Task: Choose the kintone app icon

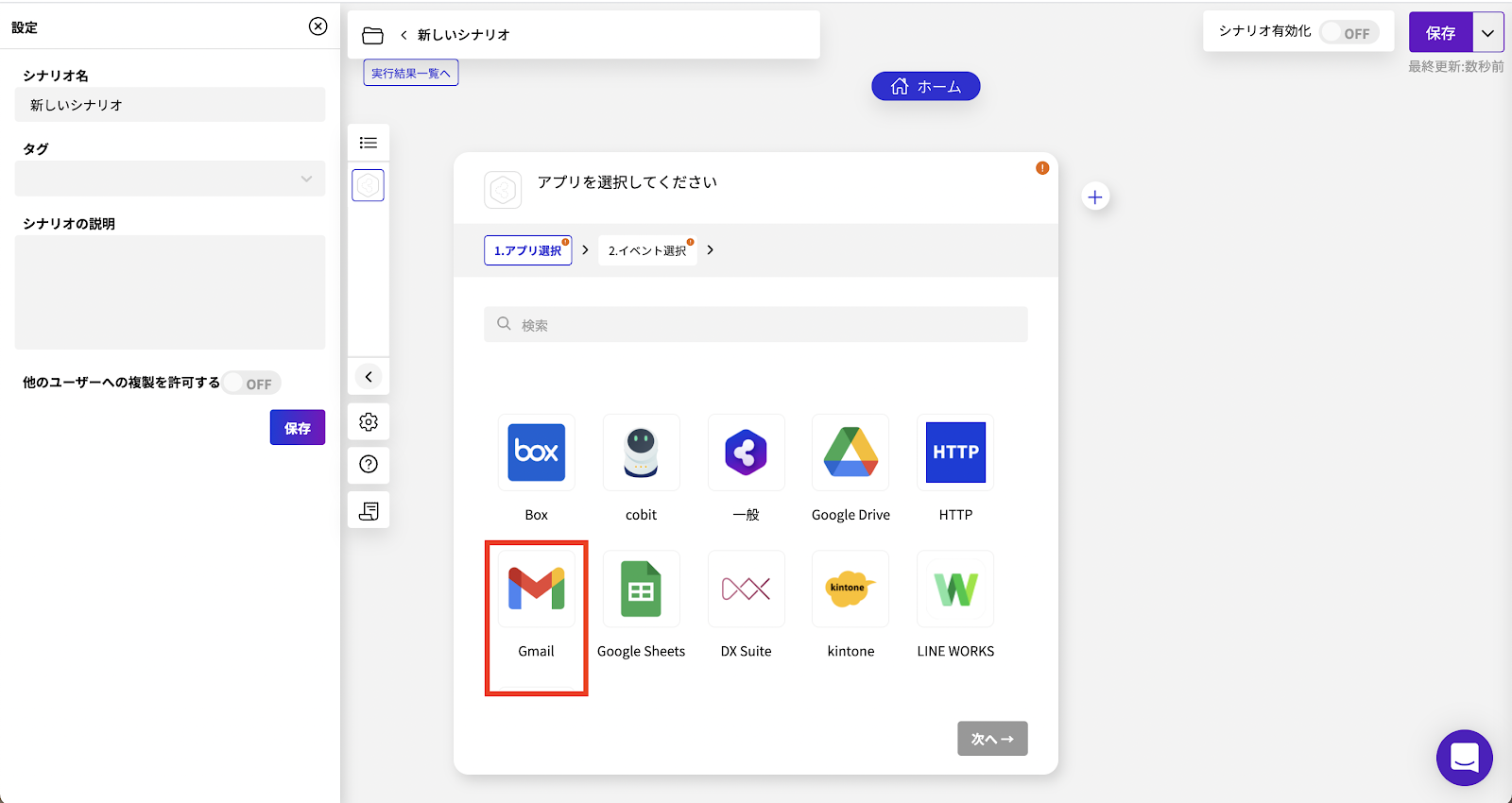Action: point(850,589)
